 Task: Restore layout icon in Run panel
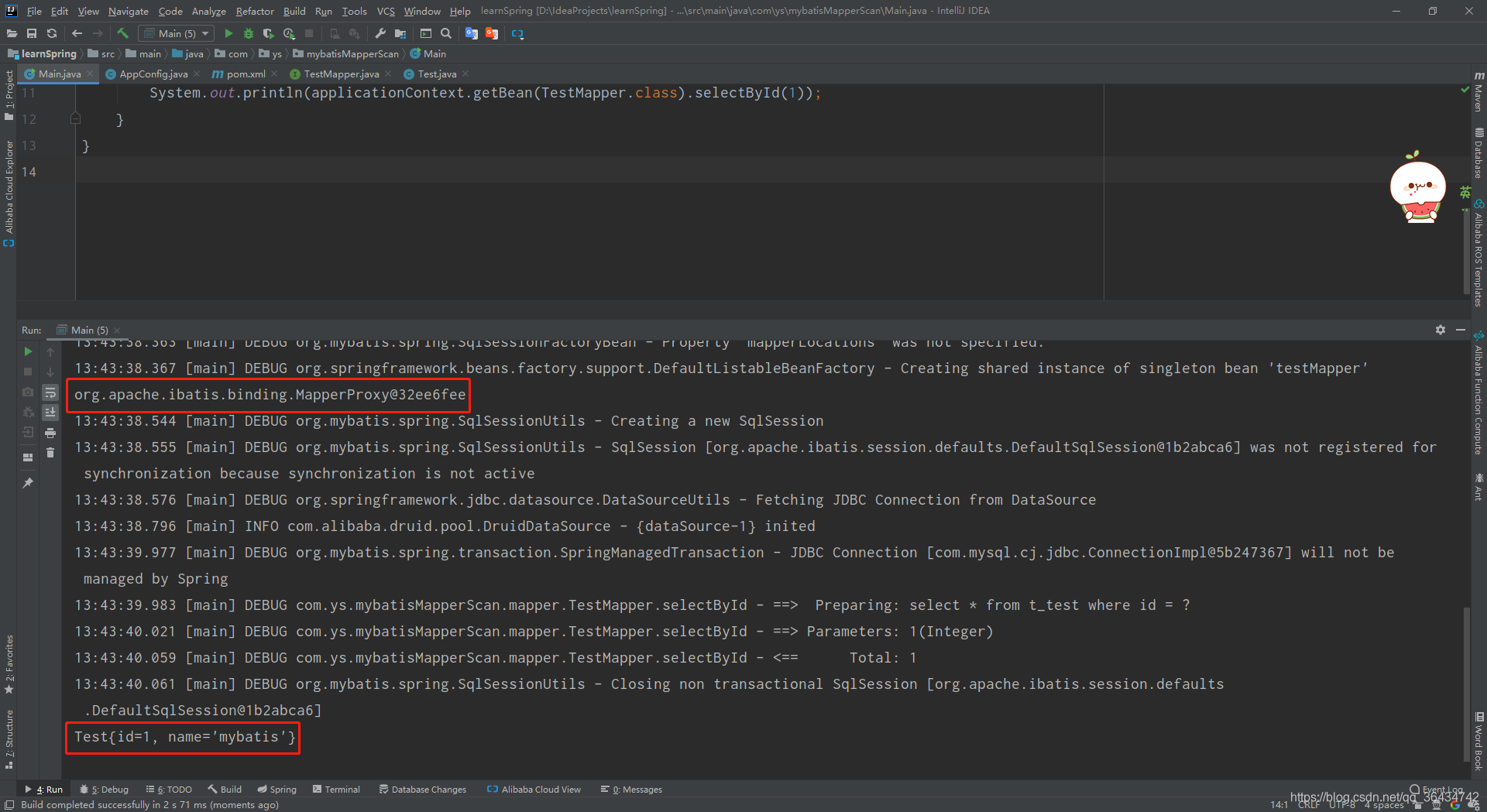(x=28, y=457)
